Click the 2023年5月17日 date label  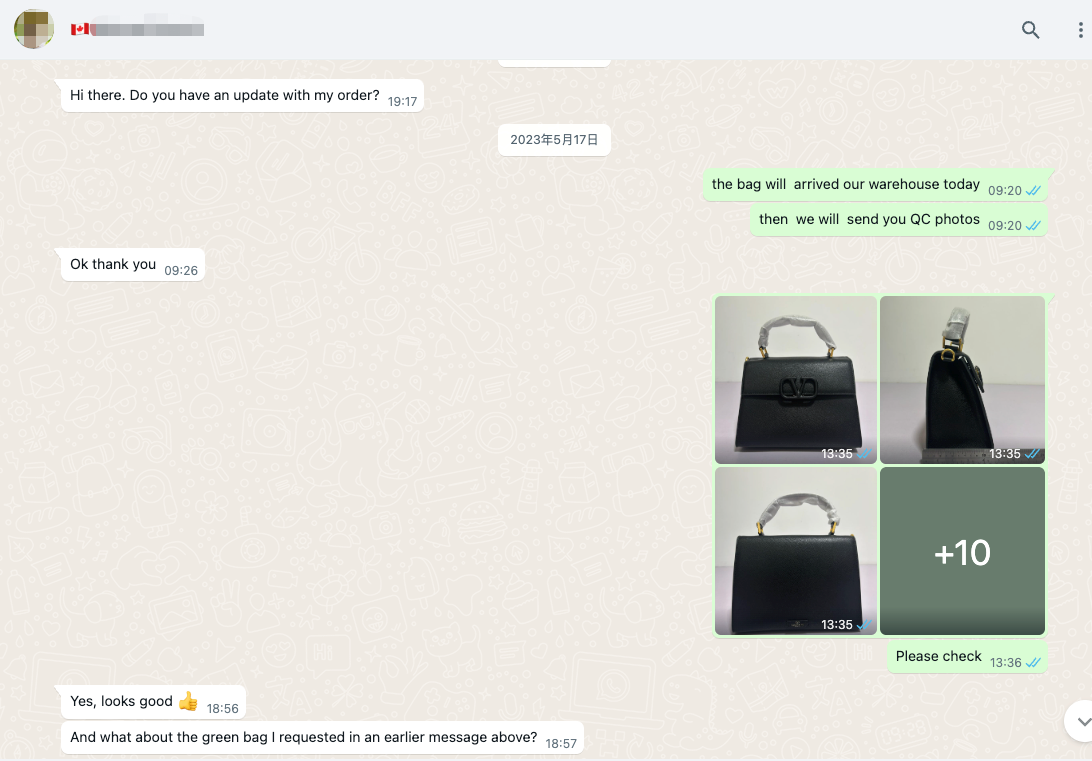(554, 140)
